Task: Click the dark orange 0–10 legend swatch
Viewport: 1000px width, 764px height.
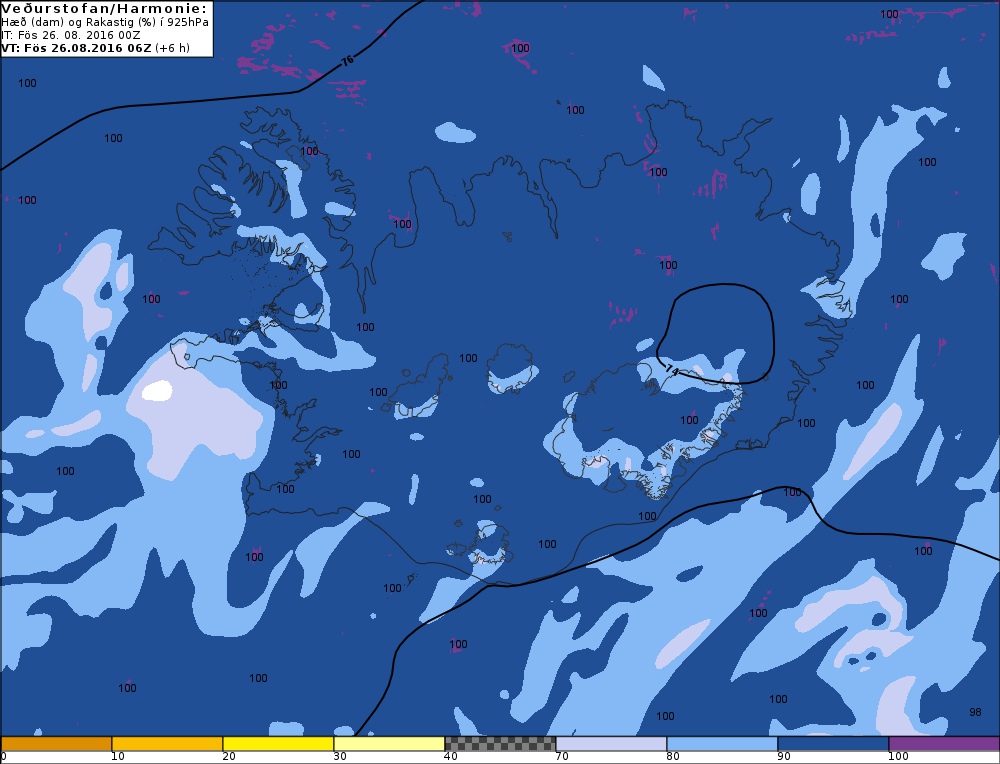Action: 56,744
